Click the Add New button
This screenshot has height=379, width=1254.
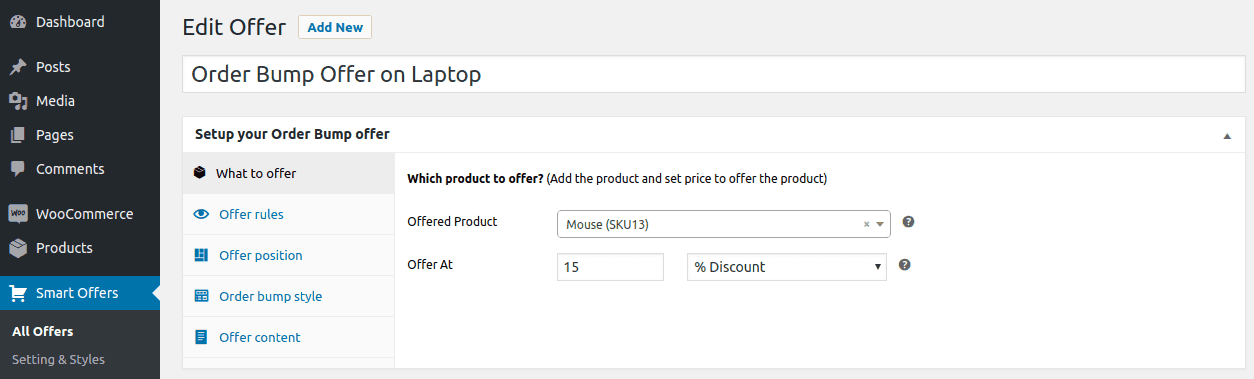(x=335, y=27)
